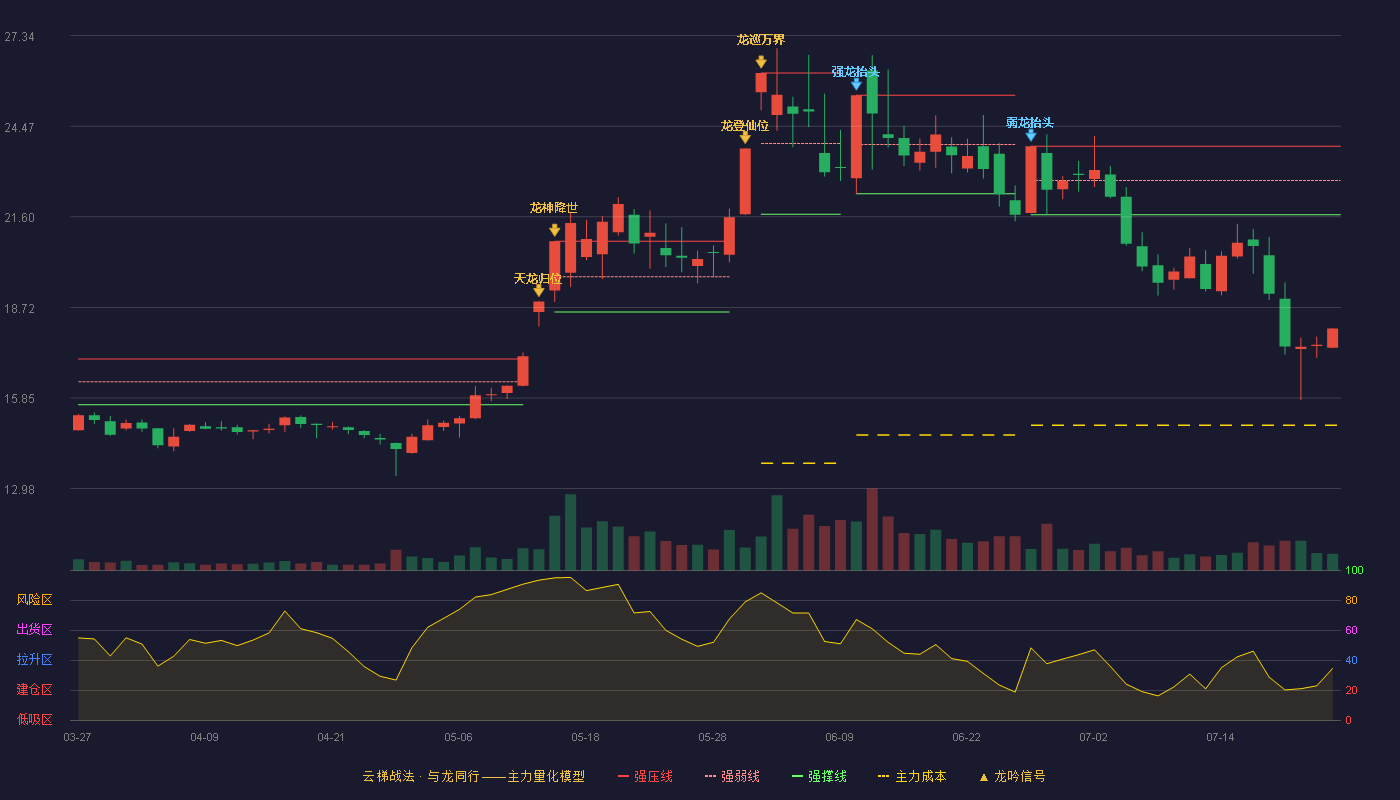Click the 低吸区 zone label
This screenshot has width=1400, height=800.
pos(34,719)
